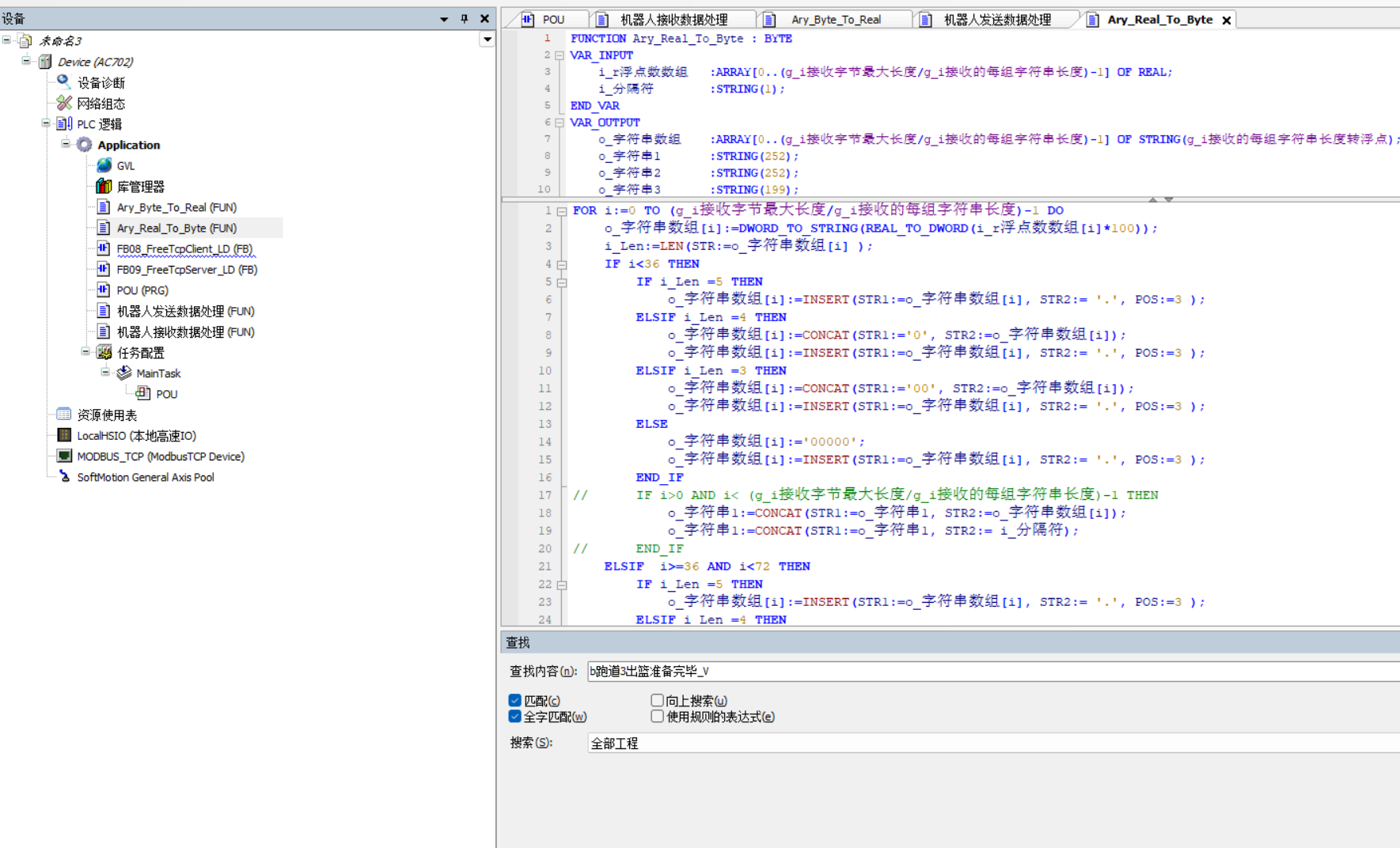Image resolution: width=1400 pixels, height=848 pixels.
Task: Click the 资源使用表 table icon
Action: (x=64, y=414)
